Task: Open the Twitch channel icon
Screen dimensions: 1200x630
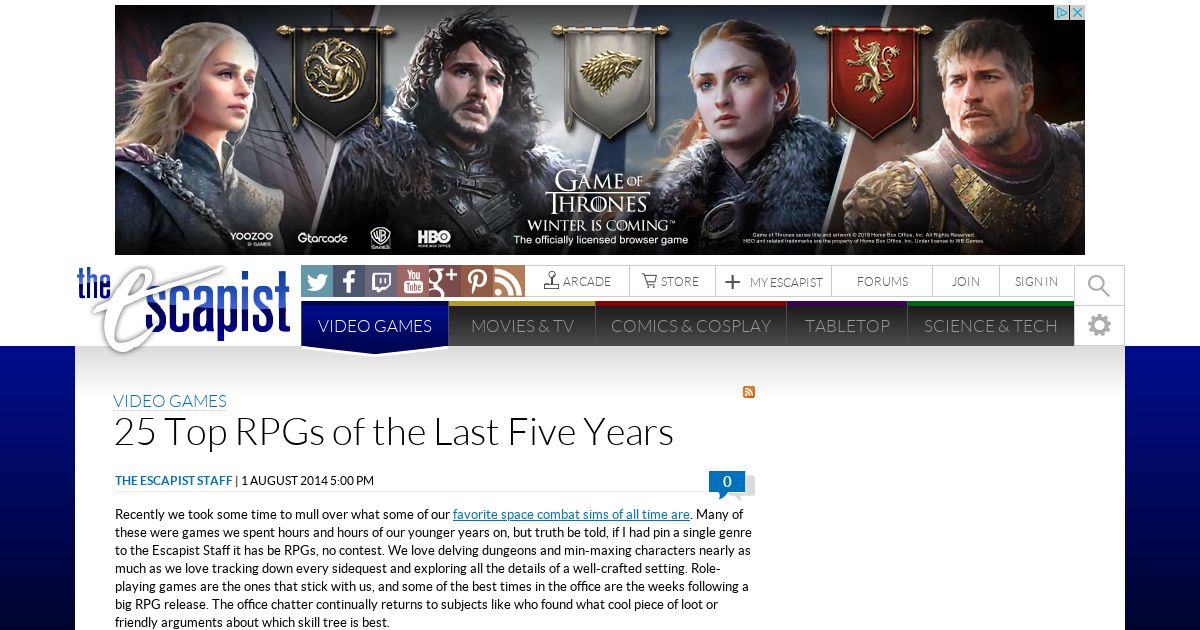Action: [381, 281]
